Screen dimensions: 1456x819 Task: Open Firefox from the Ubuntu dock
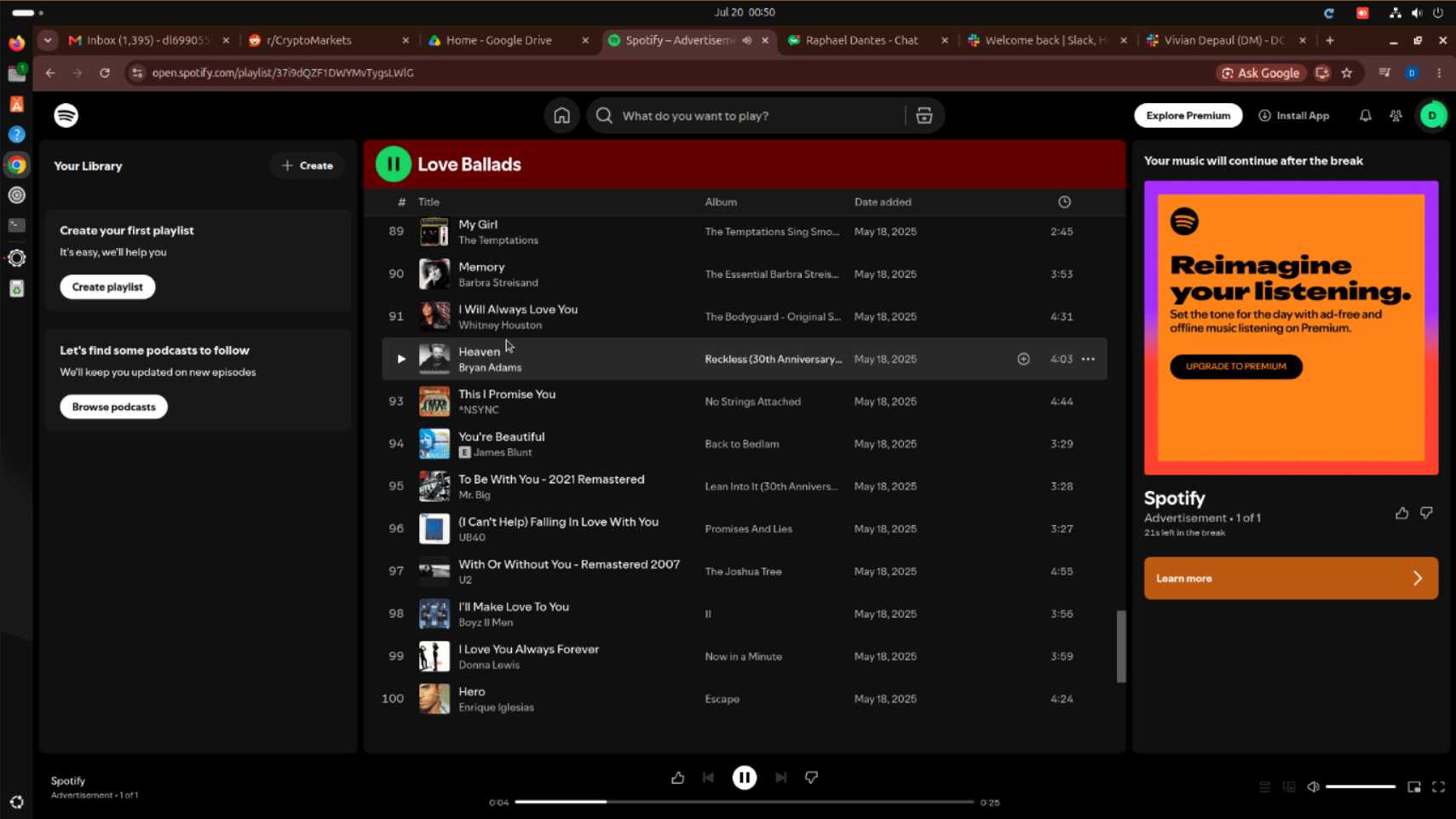(16, 43)
